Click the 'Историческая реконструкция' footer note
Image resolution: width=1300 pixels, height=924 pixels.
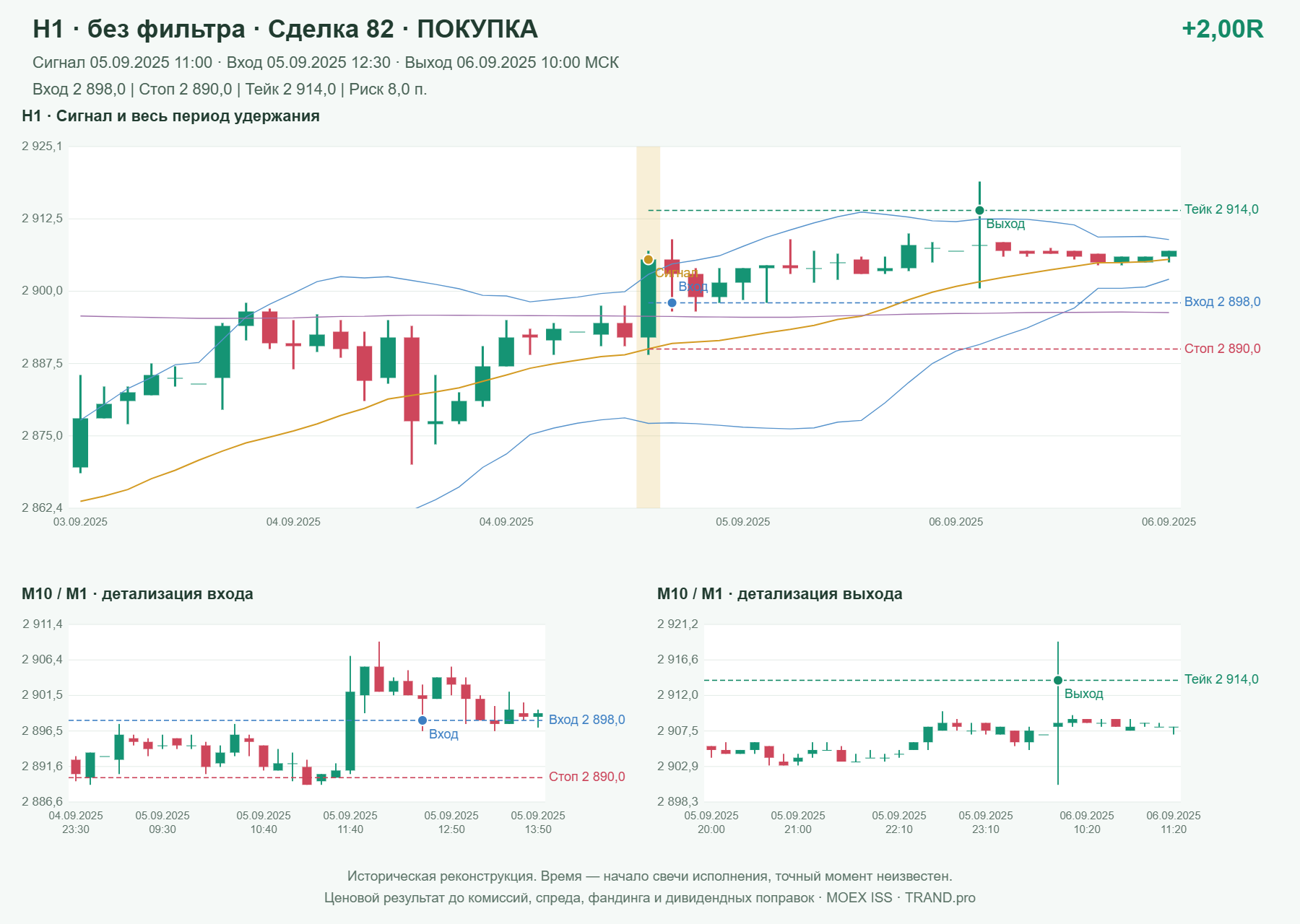click(650, 876)
